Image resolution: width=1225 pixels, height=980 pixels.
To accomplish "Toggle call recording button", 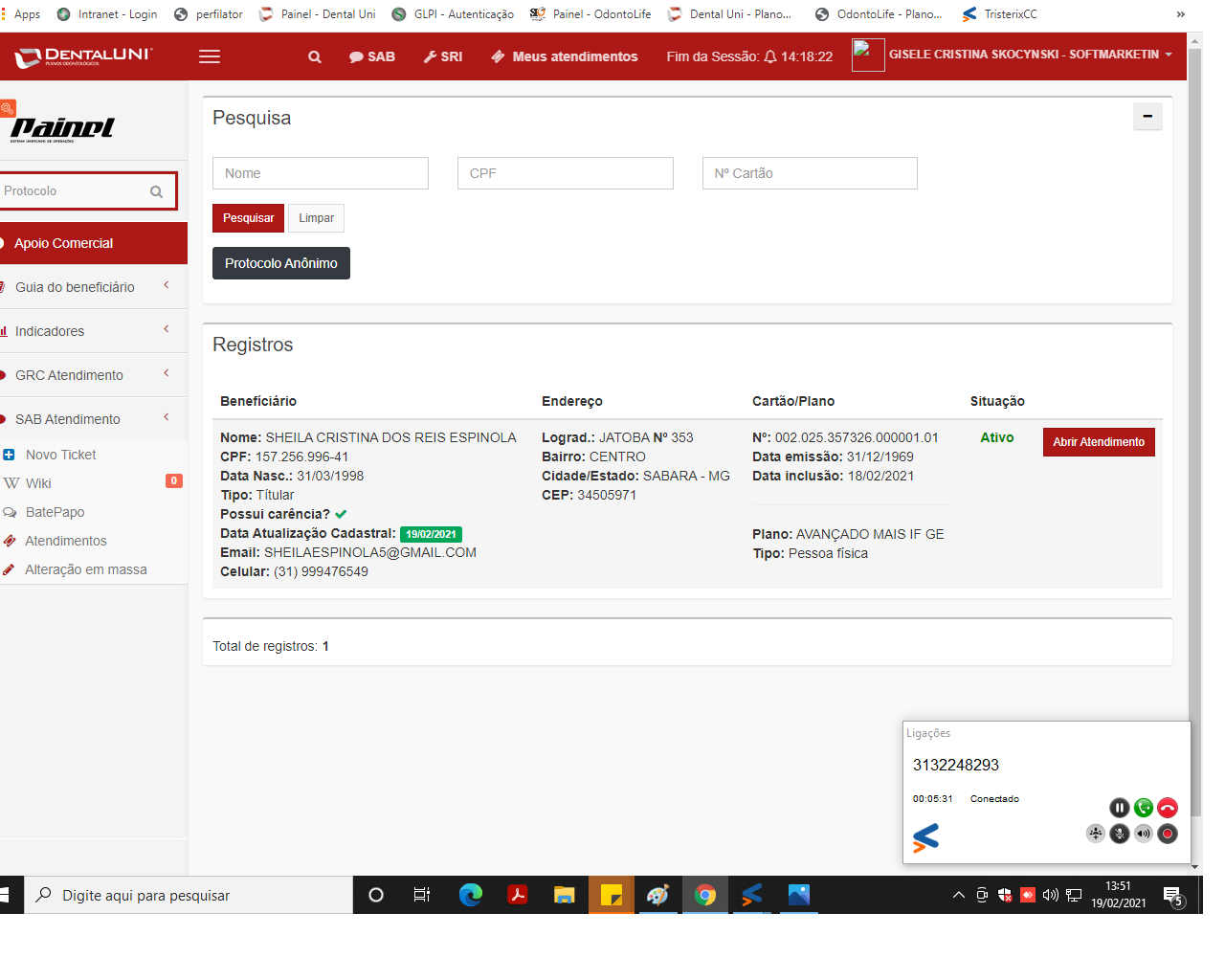I will click(x=1167, y=834).
